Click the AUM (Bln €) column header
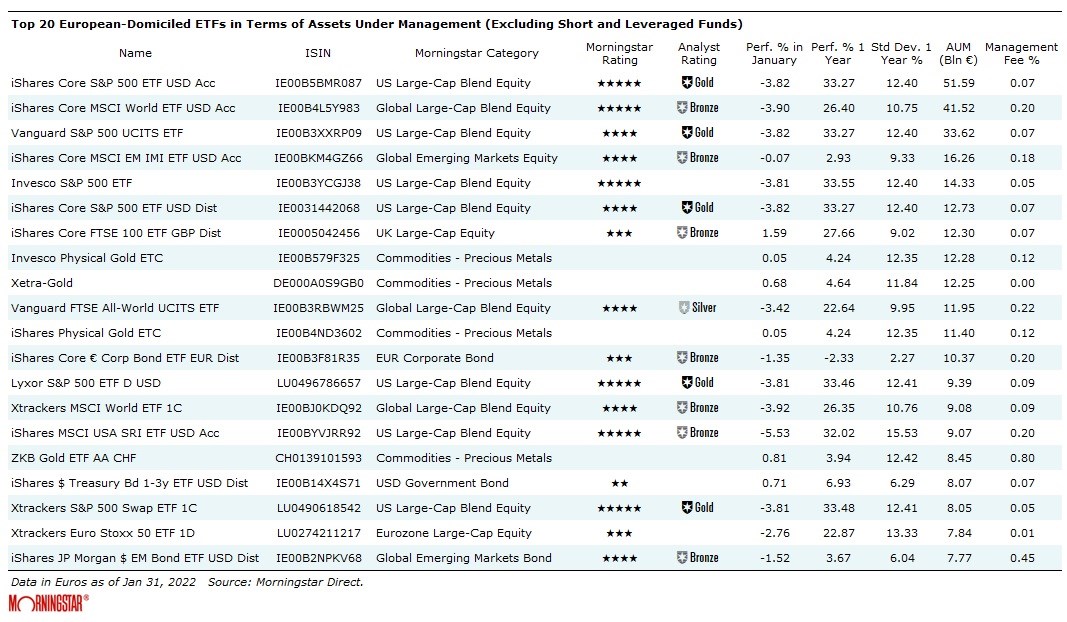This screenshot has width=1067, height=622. tap(958, 53)
